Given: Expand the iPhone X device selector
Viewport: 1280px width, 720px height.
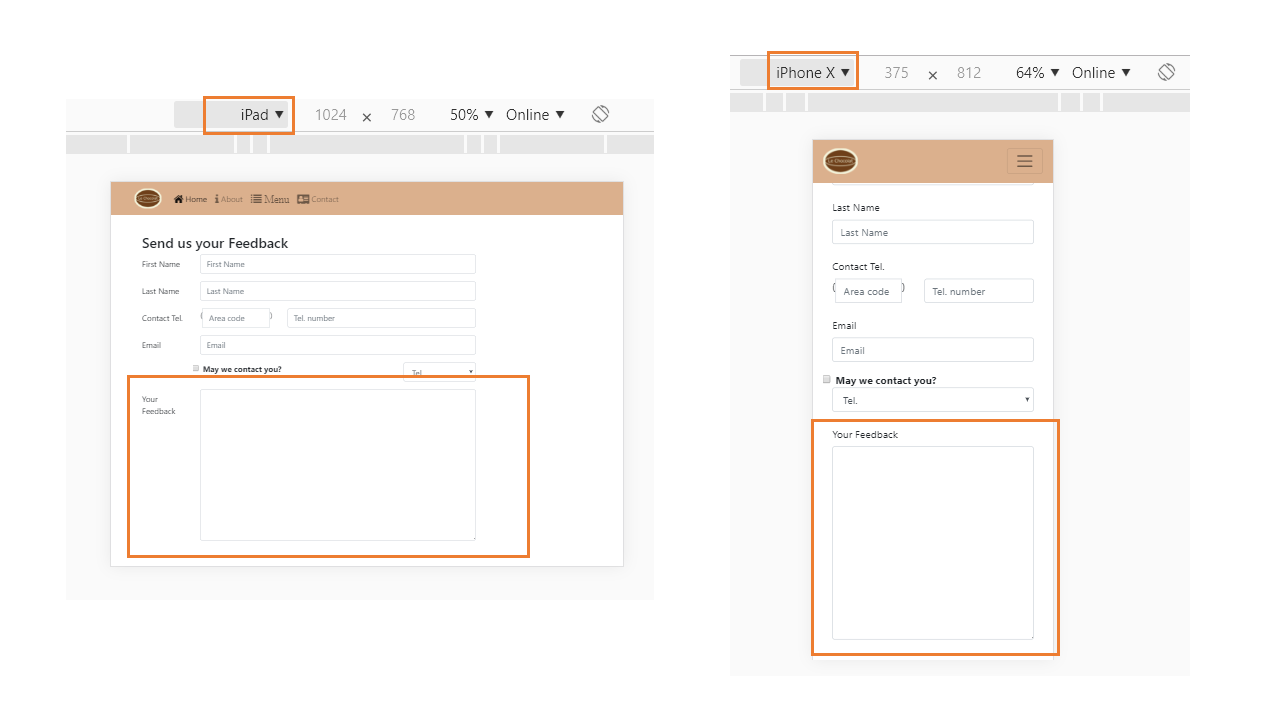Looking at the screenshot, I should coord(812,71).
